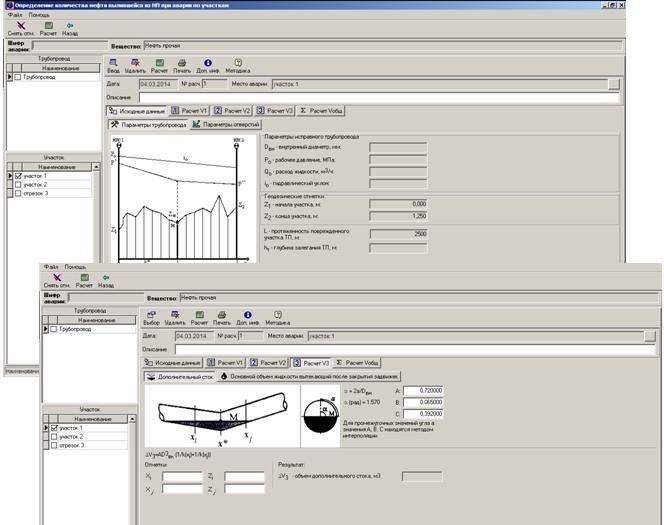Toggle участок 2 checkbox in front window

[54, 437]
